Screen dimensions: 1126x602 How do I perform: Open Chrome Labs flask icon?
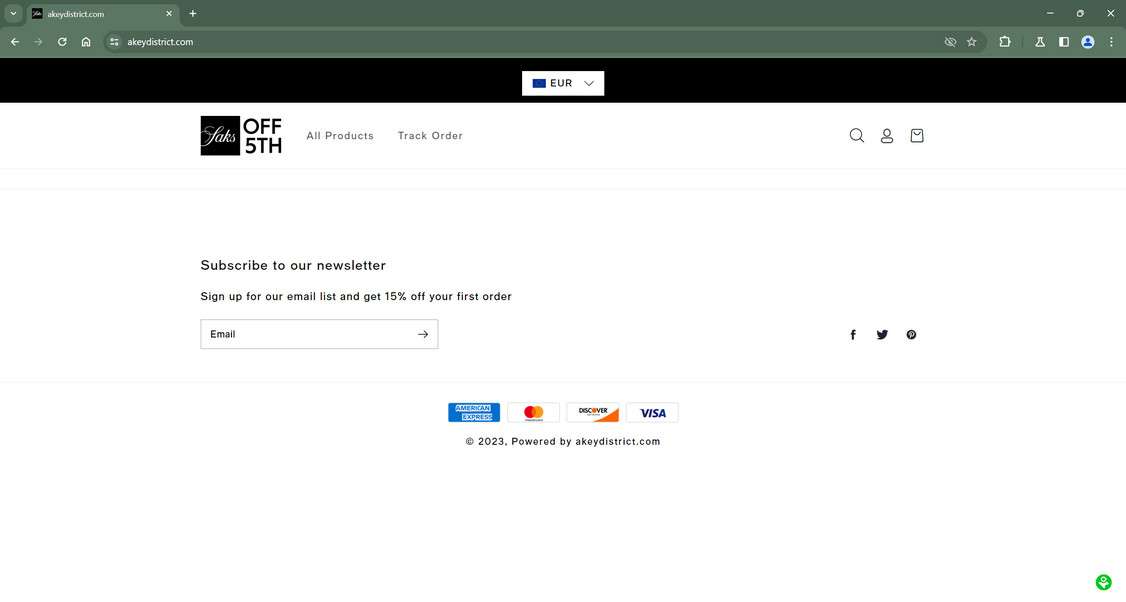click(1040, 42)
